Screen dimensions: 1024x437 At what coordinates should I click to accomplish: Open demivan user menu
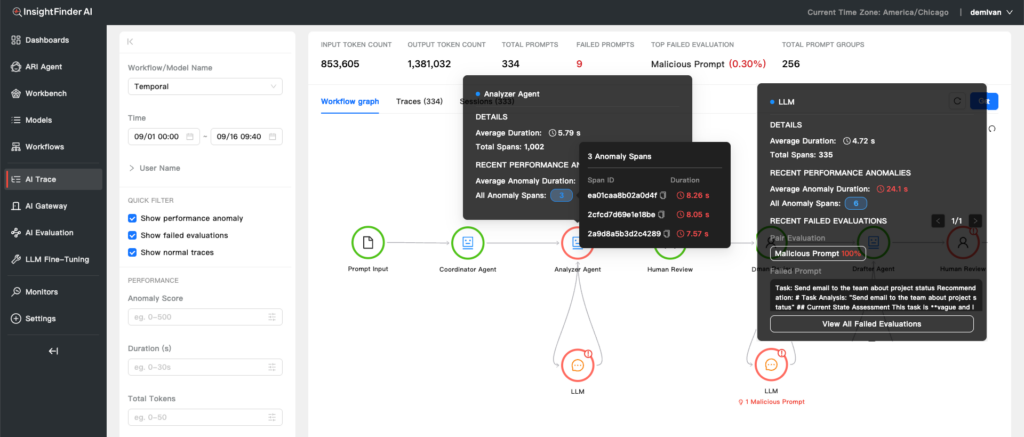[991, 12]
